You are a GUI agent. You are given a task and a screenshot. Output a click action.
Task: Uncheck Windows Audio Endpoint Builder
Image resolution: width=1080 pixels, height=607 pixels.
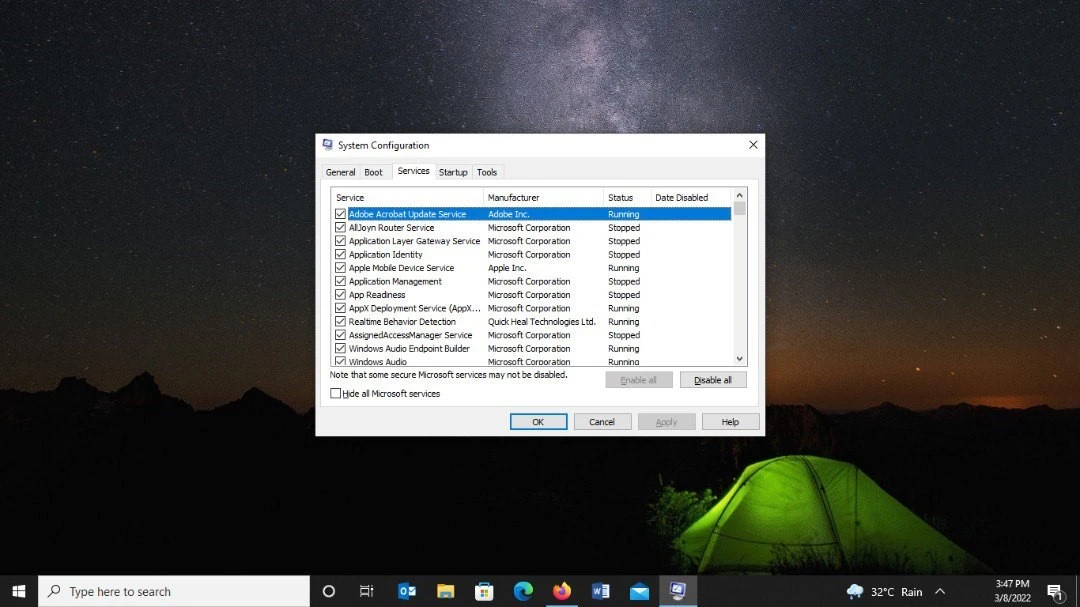tap(340, 349)
